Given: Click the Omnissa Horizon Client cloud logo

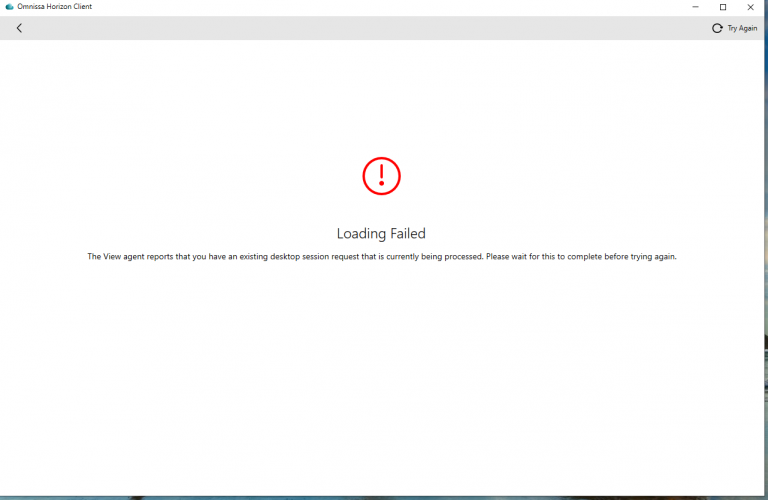Looking at the screenshot, I should click(x=9, y=7).
